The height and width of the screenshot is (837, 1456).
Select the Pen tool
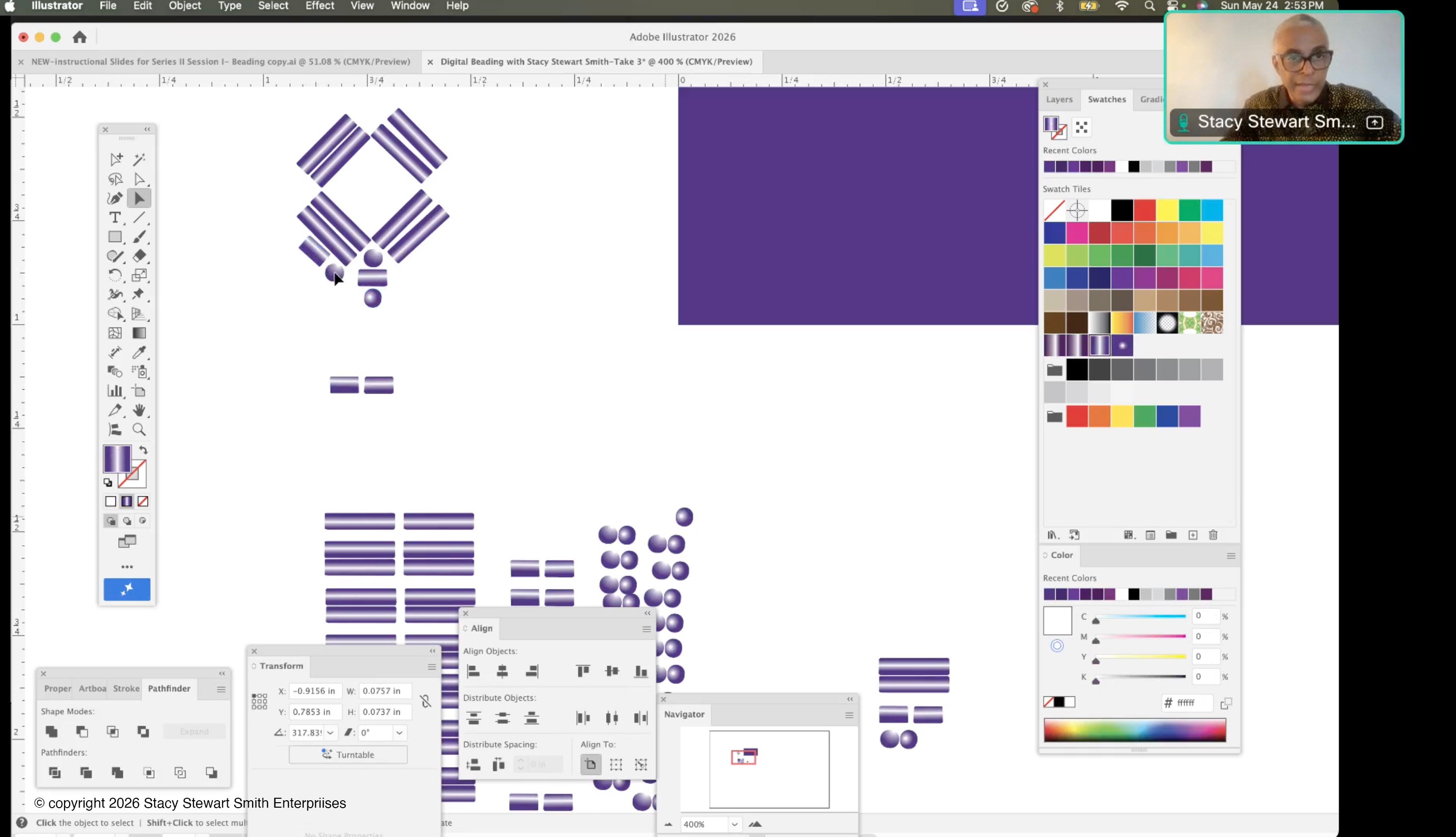115,198
